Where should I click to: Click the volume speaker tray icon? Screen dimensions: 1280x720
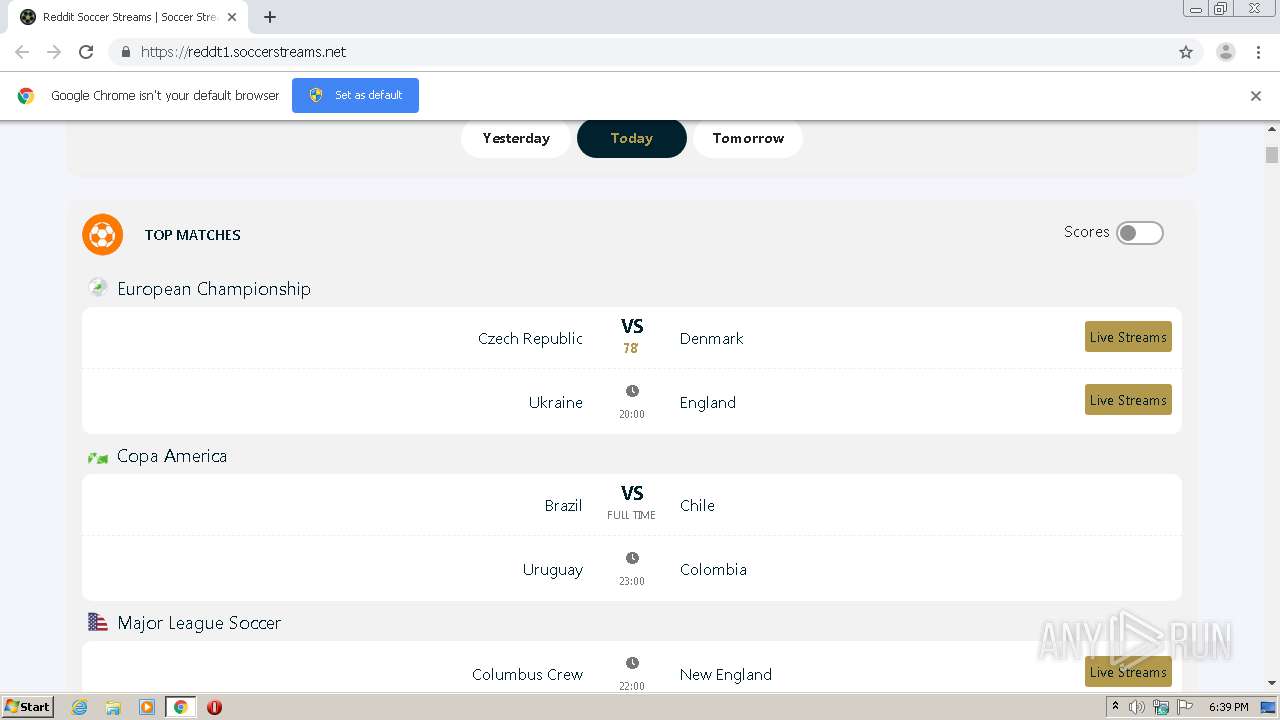tap(1137, 707)
